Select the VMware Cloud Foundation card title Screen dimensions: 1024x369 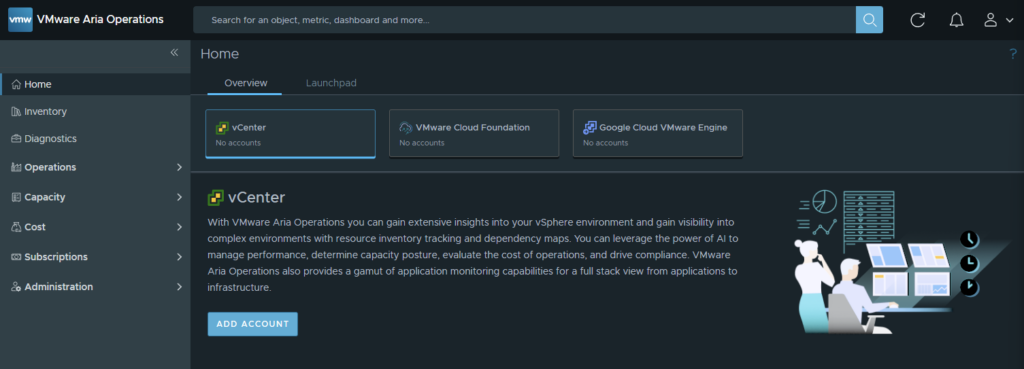point(473,128)
